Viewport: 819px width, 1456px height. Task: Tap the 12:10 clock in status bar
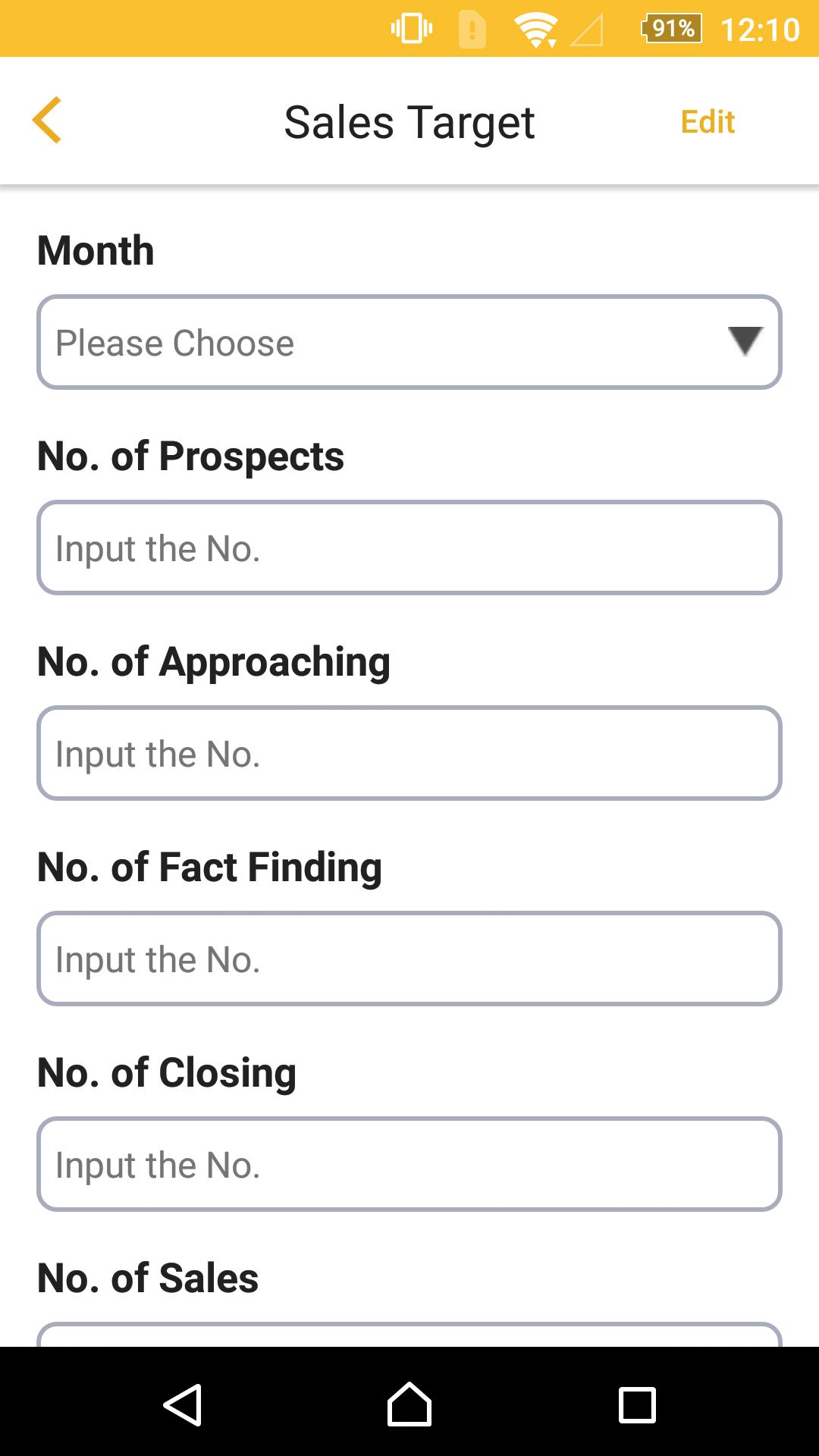(x=760, y=30)
